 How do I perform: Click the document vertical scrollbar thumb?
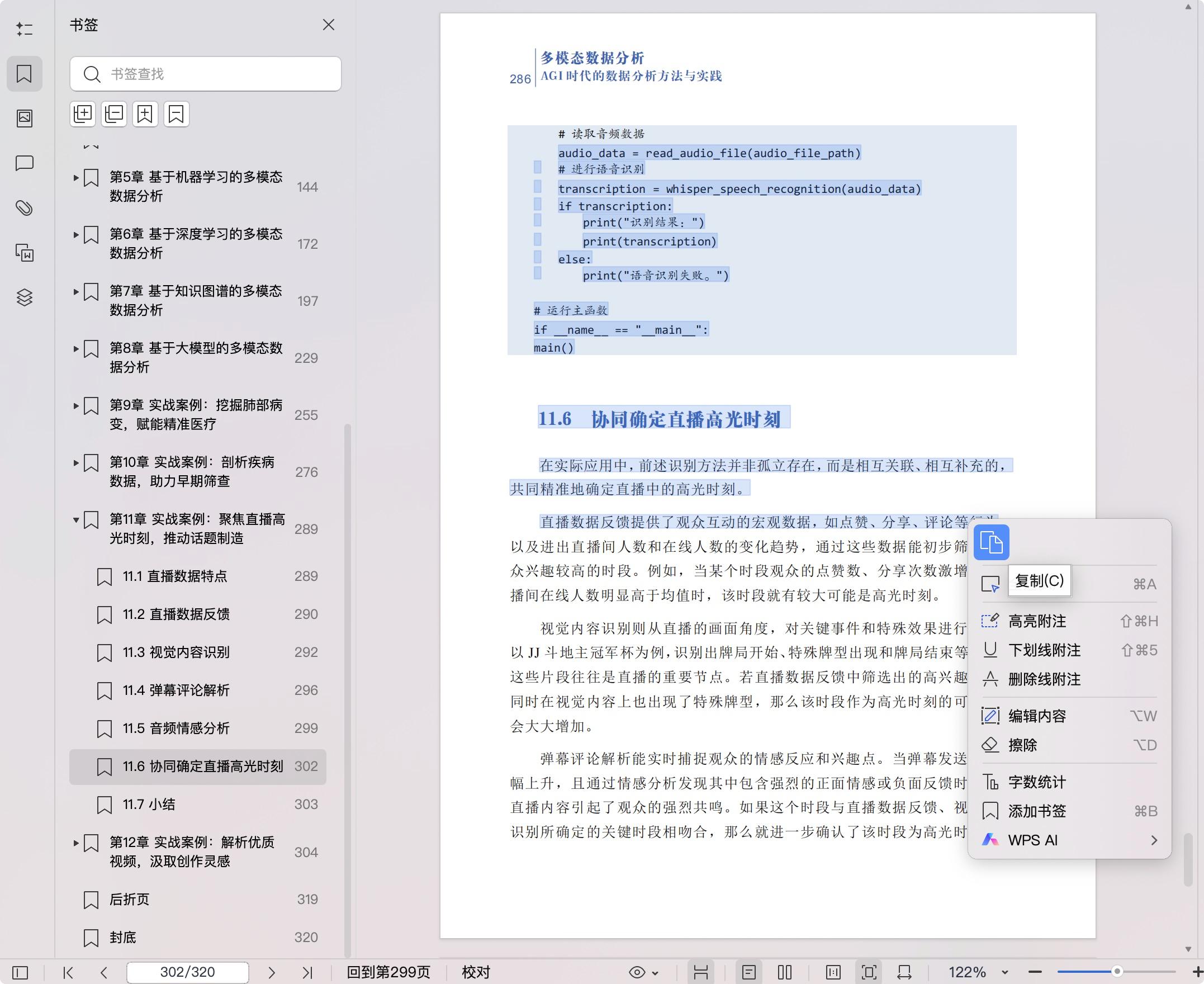1188,859
